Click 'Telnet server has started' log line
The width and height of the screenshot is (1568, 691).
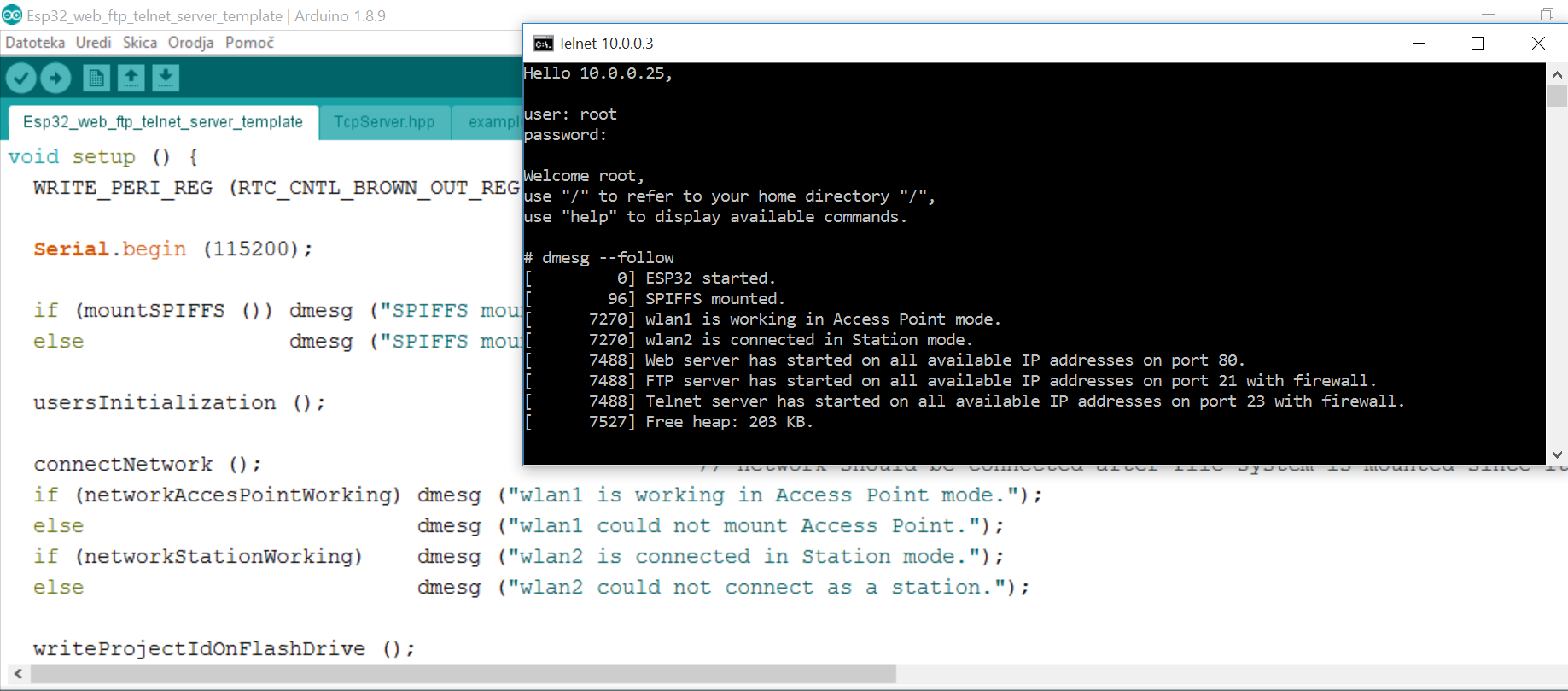[x=965, y=401]
